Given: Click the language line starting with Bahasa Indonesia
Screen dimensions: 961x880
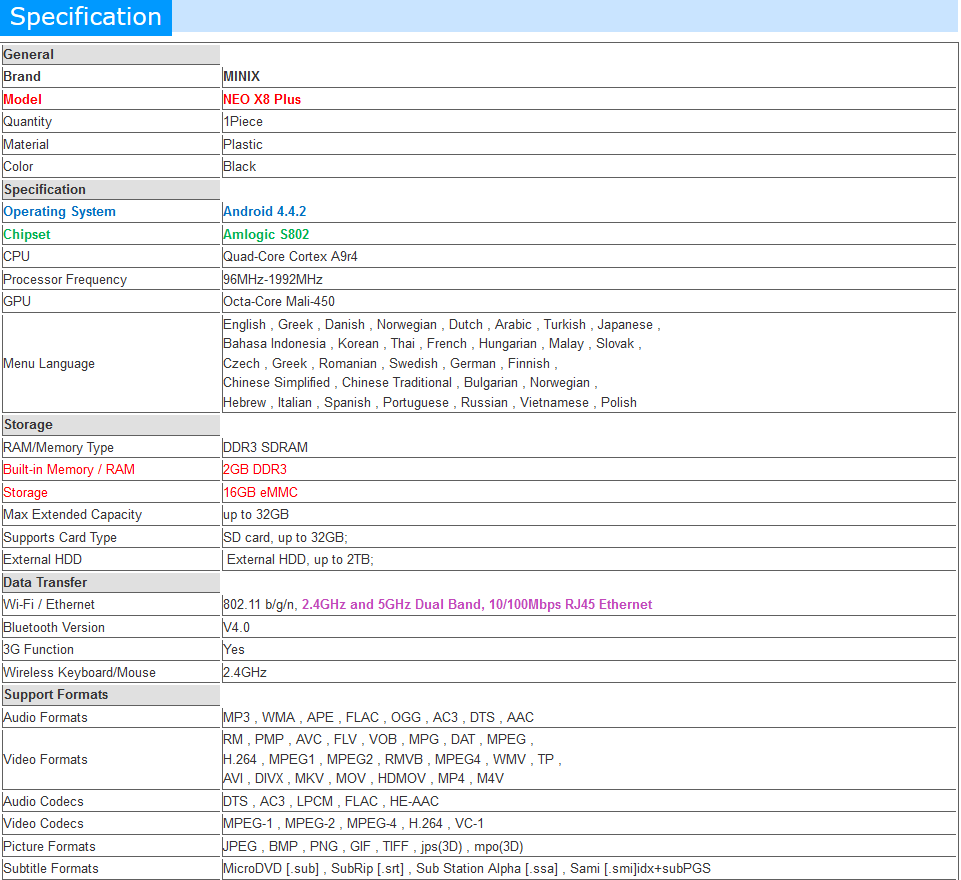Looking at the screenshot, I should click(x=432, y=344).
